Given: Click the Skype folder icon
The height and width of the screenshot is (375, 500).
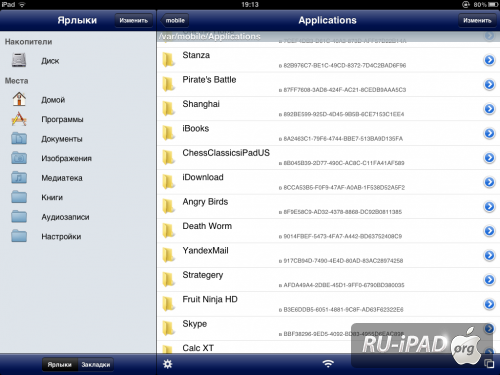Looking at the screenshot, I should [x=168, y=328].
